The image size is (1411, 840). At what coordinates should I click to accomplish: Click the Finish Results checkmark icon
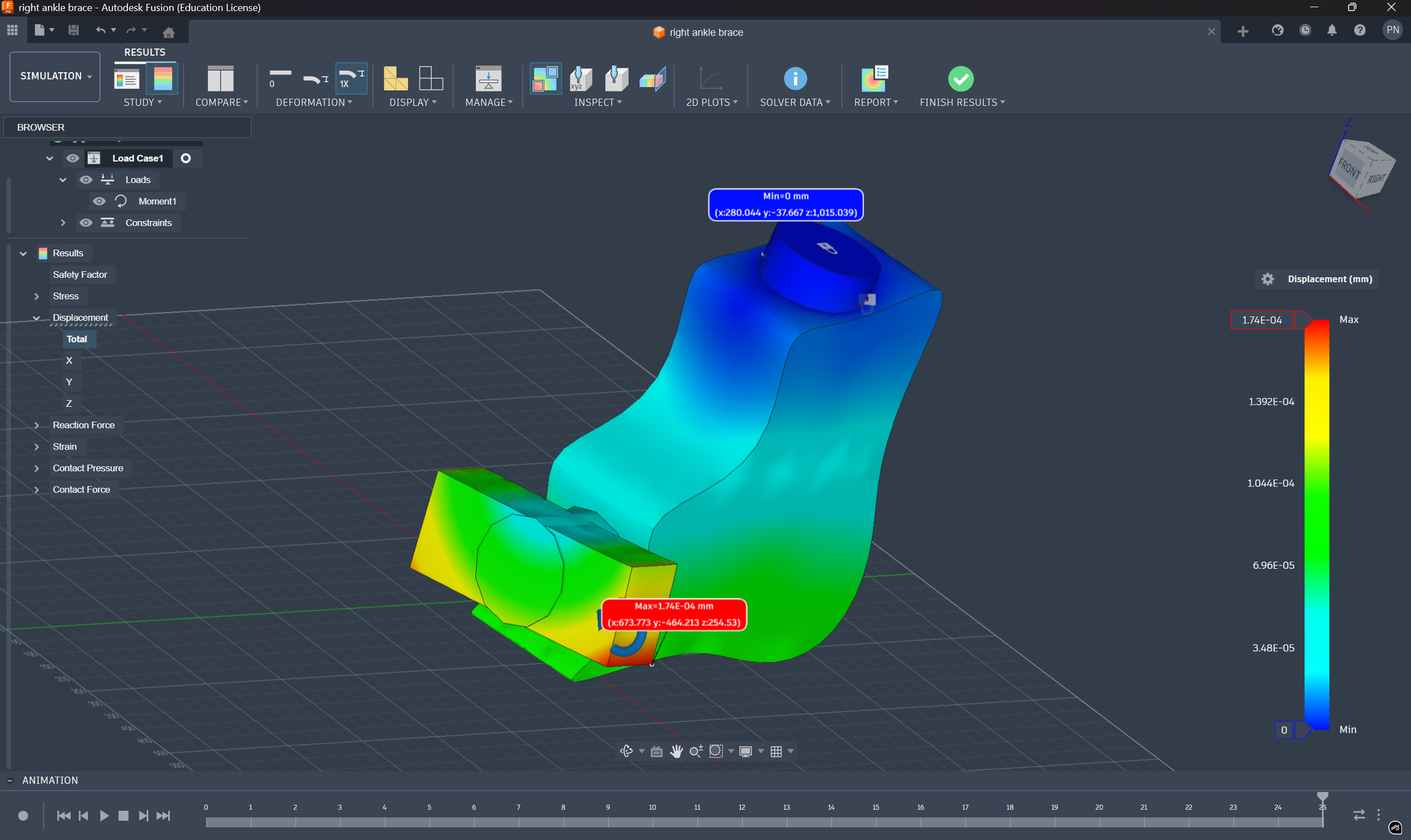(961, 78)
